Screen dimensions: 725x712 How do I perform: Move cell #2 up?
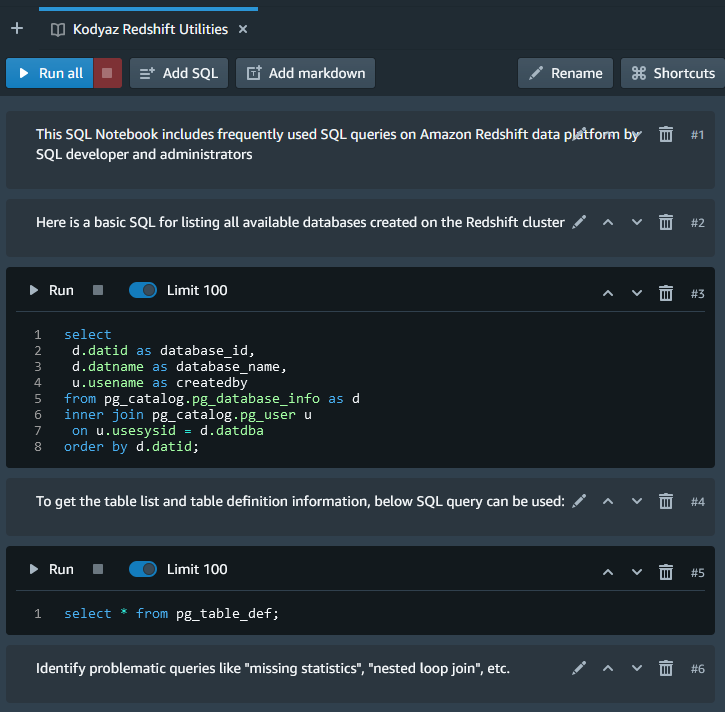click(608, 222)
